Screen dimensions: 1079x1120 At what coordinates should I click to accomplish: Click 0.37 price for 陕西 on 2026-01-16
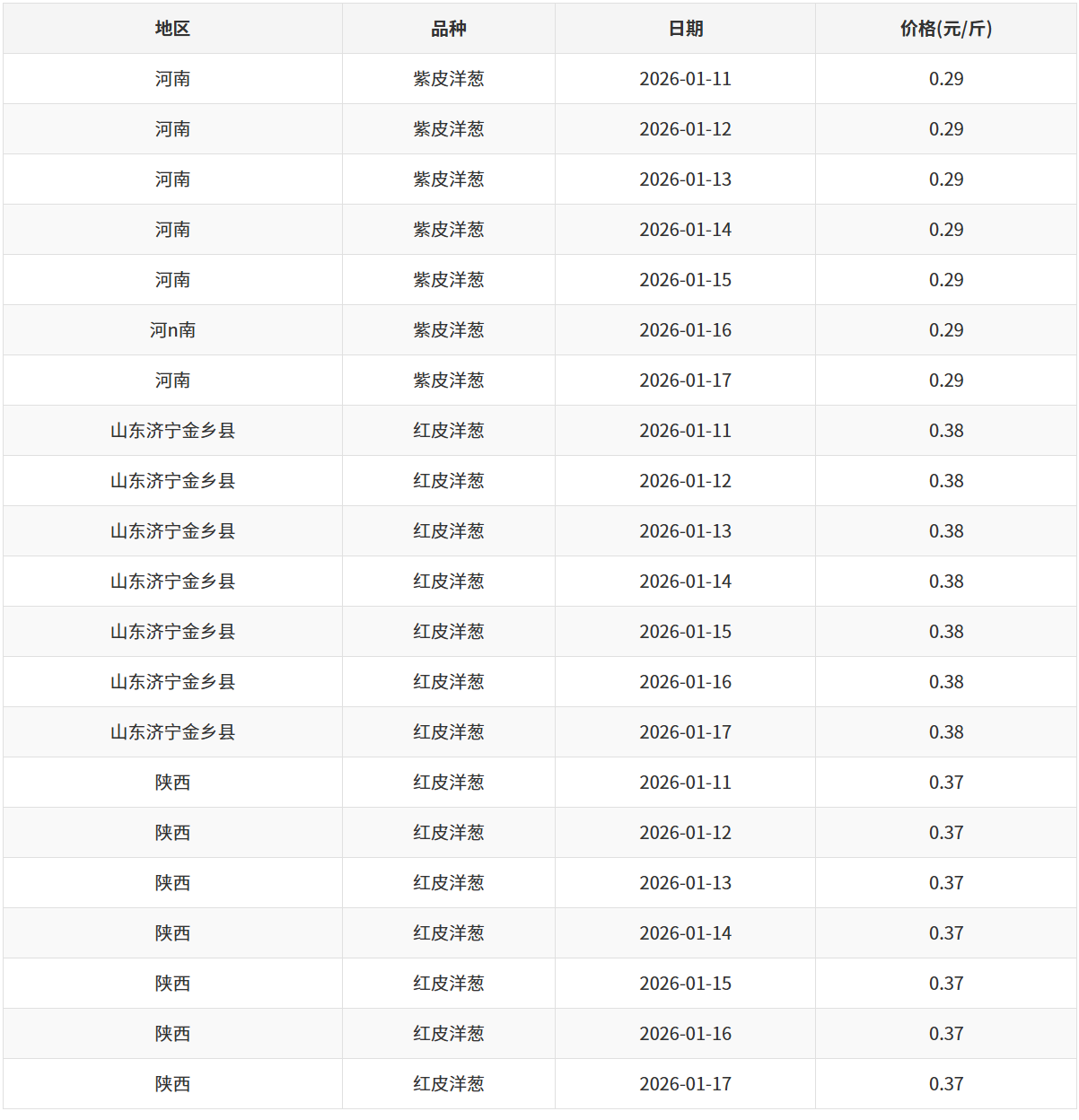tap(945, 1034)
